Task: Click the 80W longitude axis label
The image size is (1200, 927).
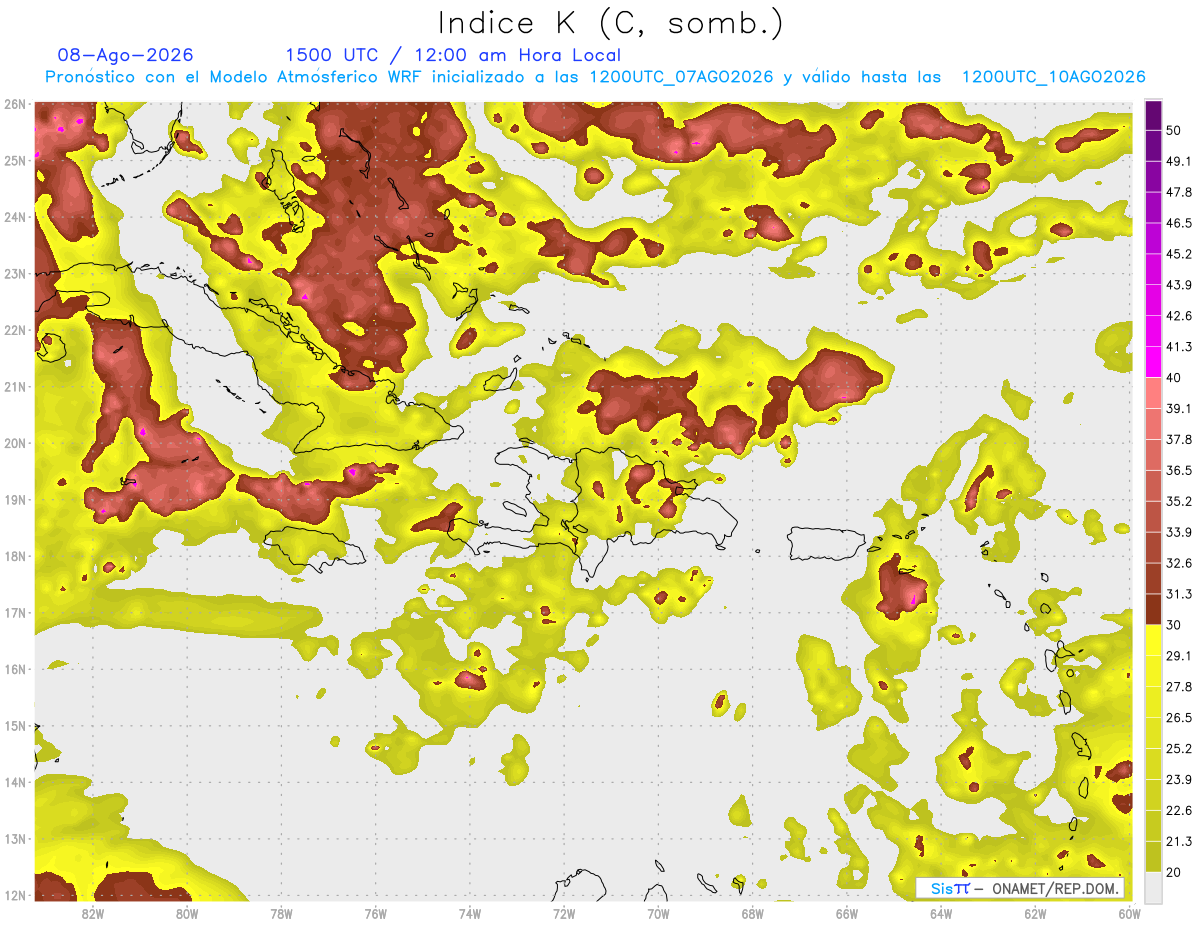Action: point(186,913)
